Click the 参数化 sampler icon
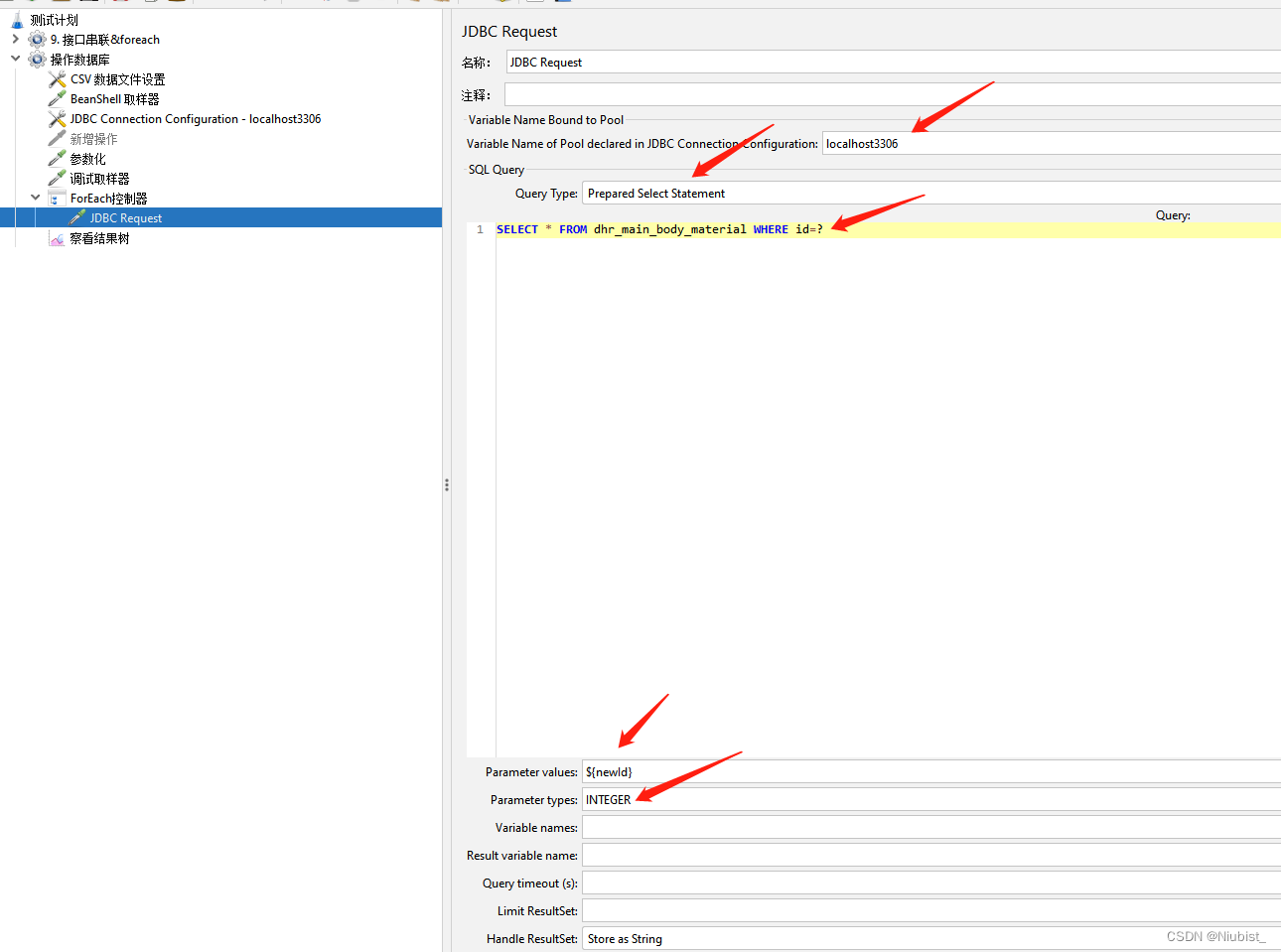The width and height of the screenshot is (1281, 952). tap(58, 159)
